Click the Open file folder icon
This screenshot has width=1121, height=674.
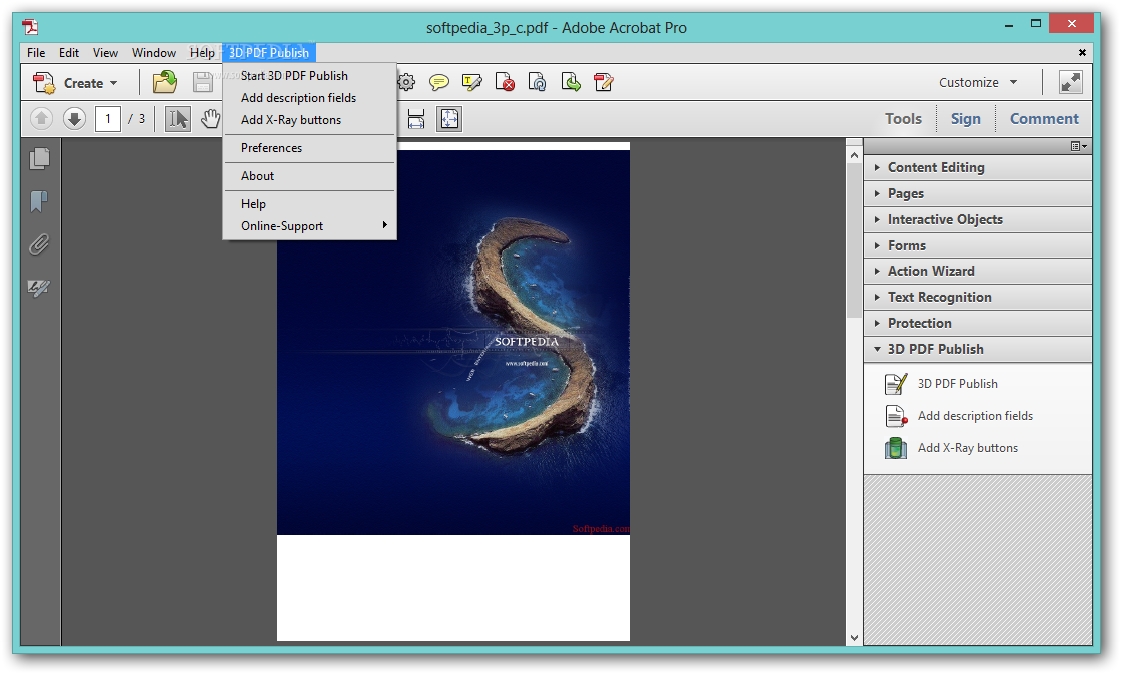[164, 83]
